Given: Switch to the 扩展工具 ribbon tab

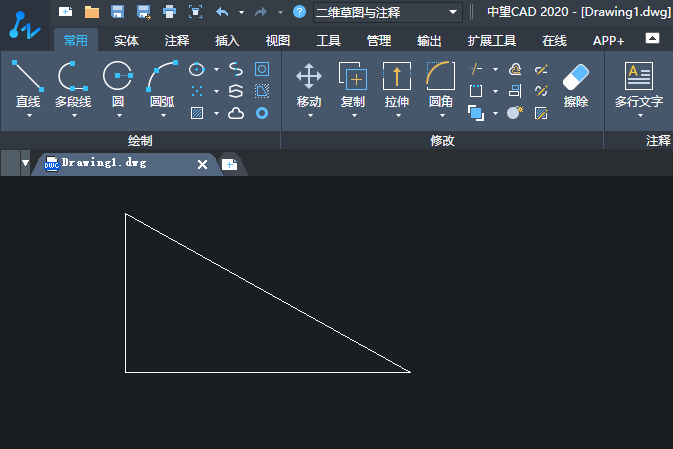Looking at the screenshot, I should pyautogui.click(x=492, y=41).
